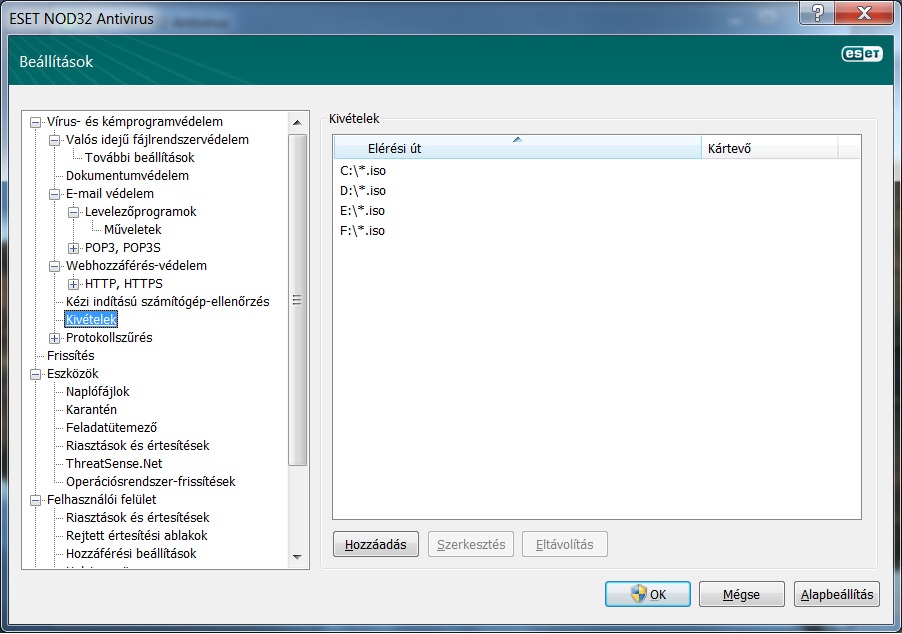Open Feladatütemező in the tree
This screenshot has width=902, height=634.
(111, 428)
